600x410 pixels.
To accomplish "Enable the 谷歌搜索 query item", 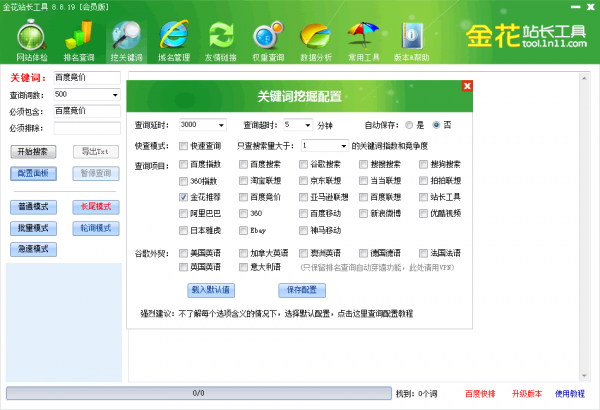I will (303, 165).
